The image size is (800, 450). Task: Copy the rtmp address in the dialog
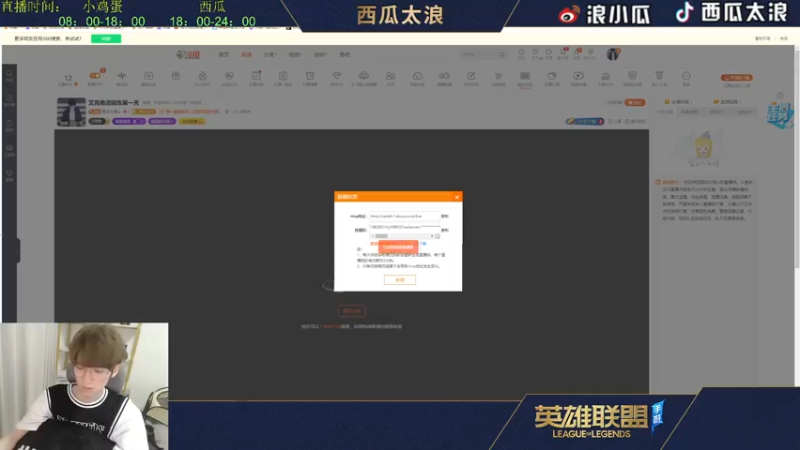coord(445,216)
